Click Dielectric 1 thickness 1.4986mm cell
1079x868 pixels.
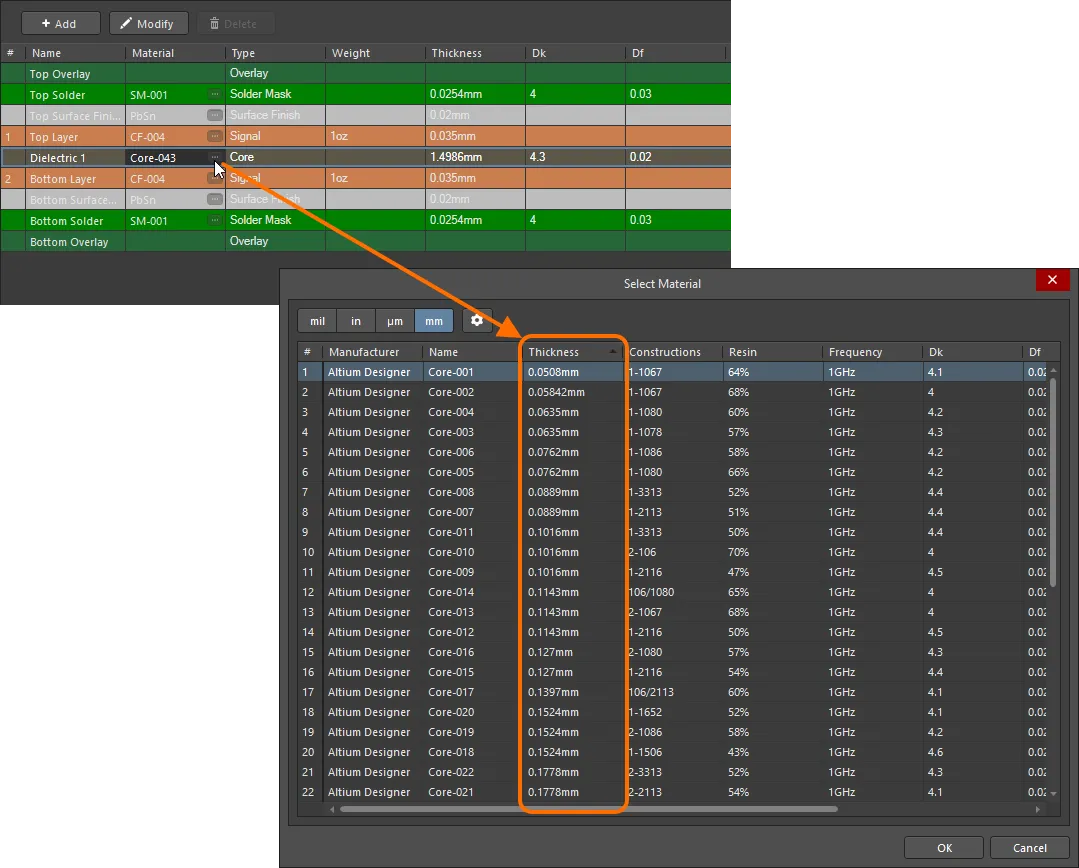(476, 157)
